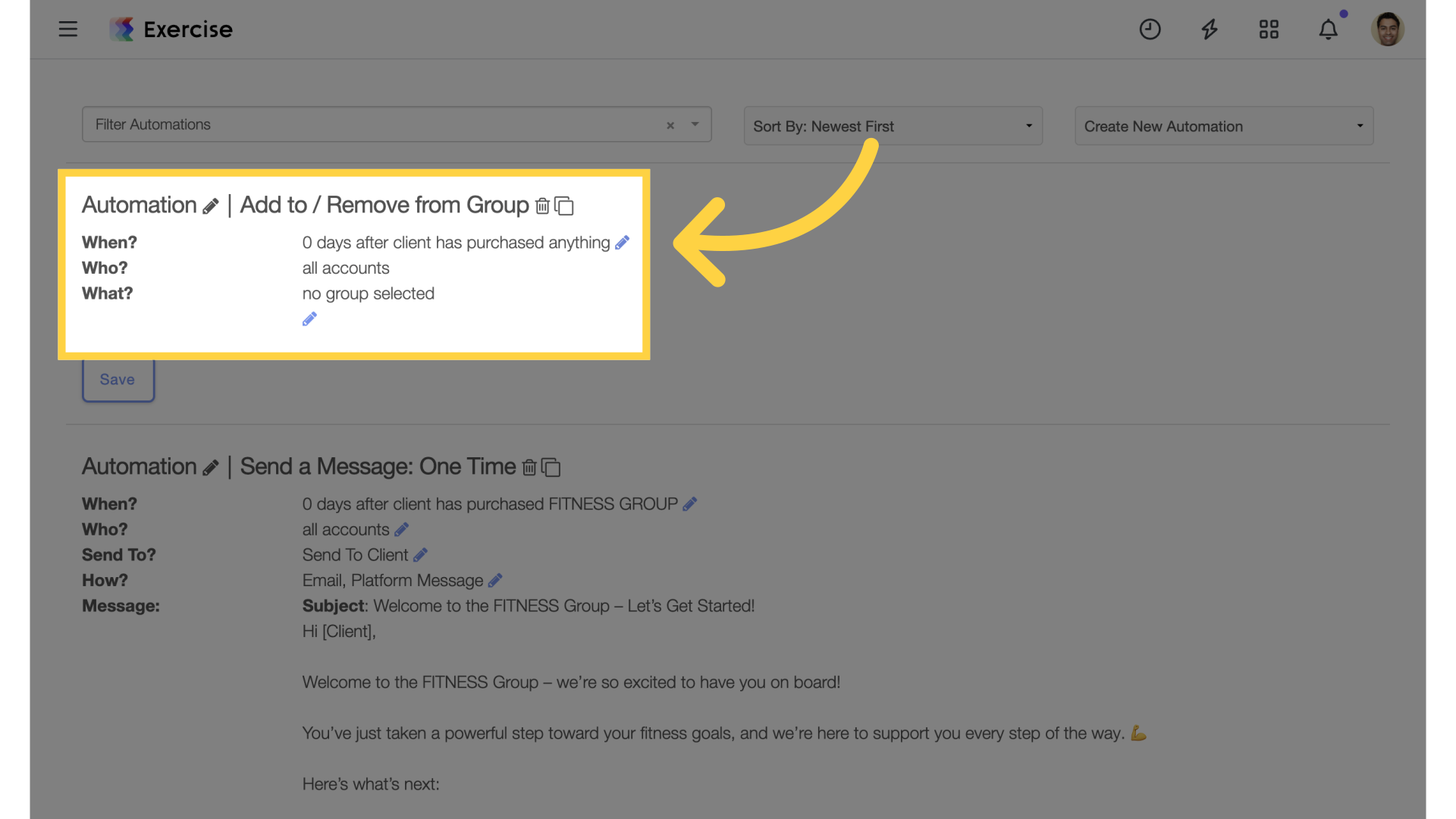
Task: Duplicate the Add to / Remove from Group automation
Action: [564, 206]
